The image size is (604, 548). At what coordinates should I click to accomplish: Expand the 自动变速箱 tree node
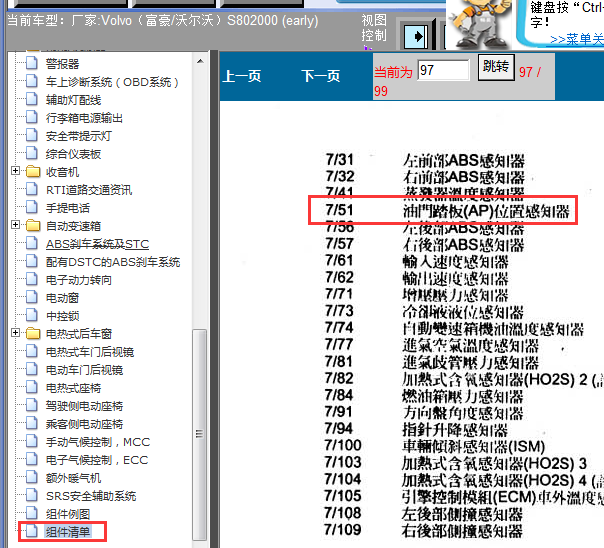tap(15, 225)
